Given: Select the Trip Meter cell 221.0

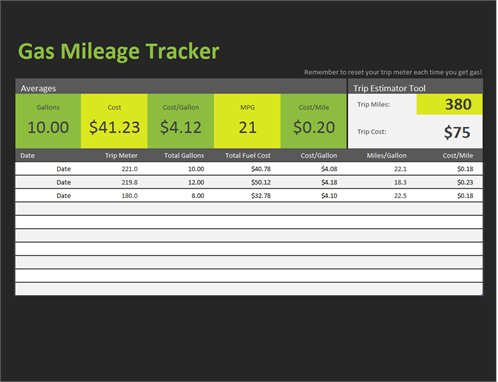Looking at the screenshot, I should pyautogui.click(x=129, y=169).
